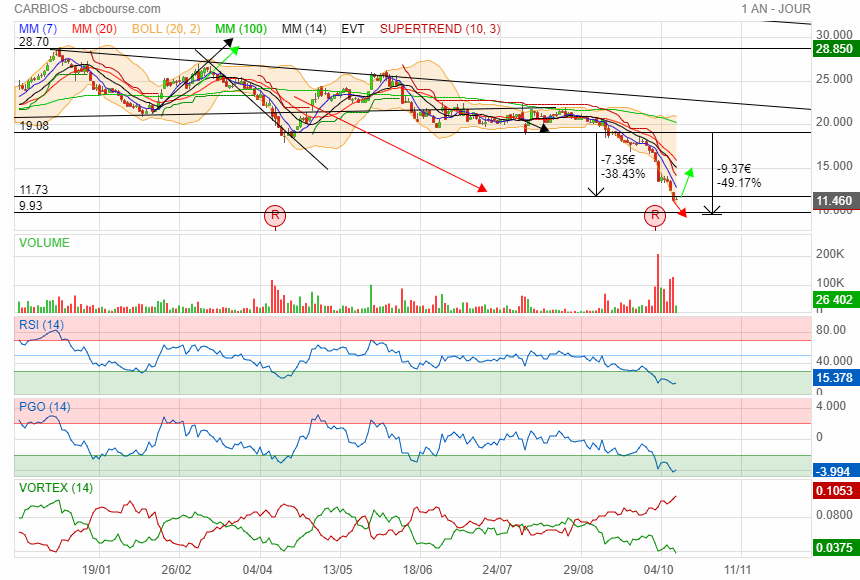This screenshot has height=580, width=860.
Task: Click the 04/10 date label
Action: pos(658,570)
